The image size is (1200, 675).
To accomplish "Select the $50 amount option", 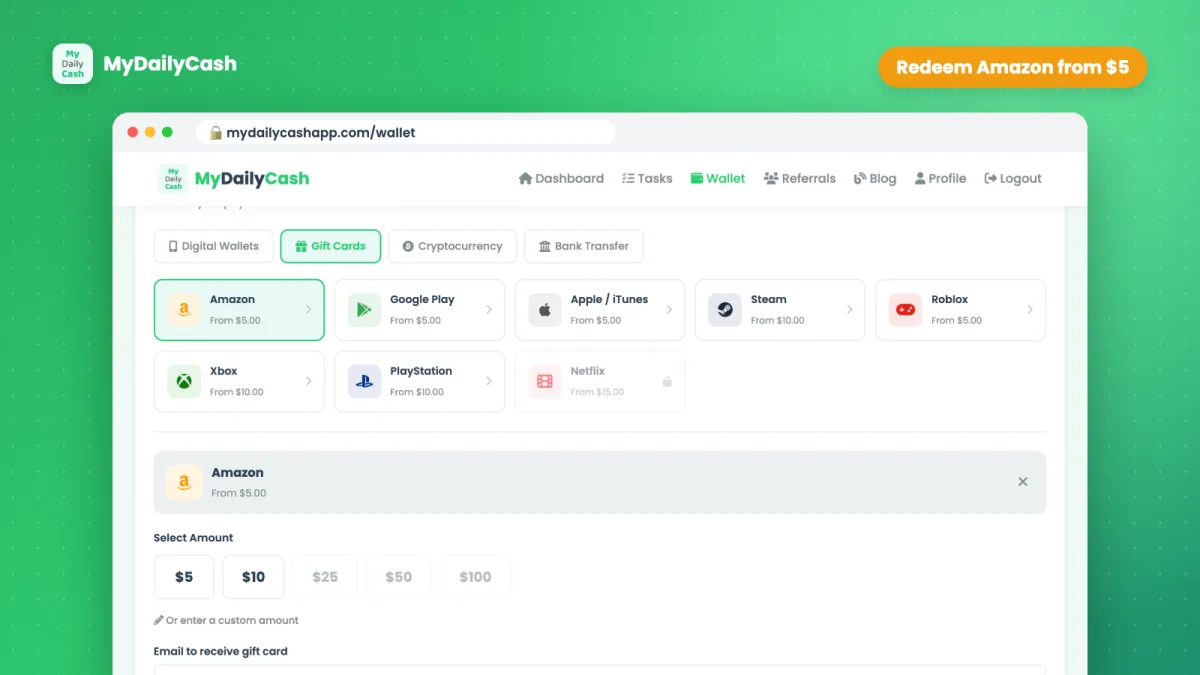I will coord(398,577).
